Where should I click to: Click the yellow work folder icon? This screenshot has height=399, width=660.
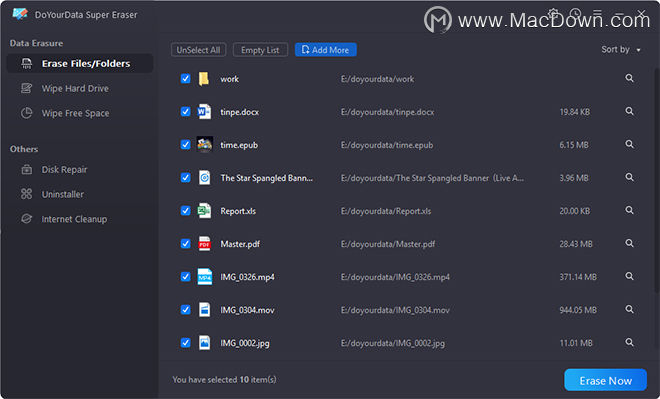(x=204, y=79)
